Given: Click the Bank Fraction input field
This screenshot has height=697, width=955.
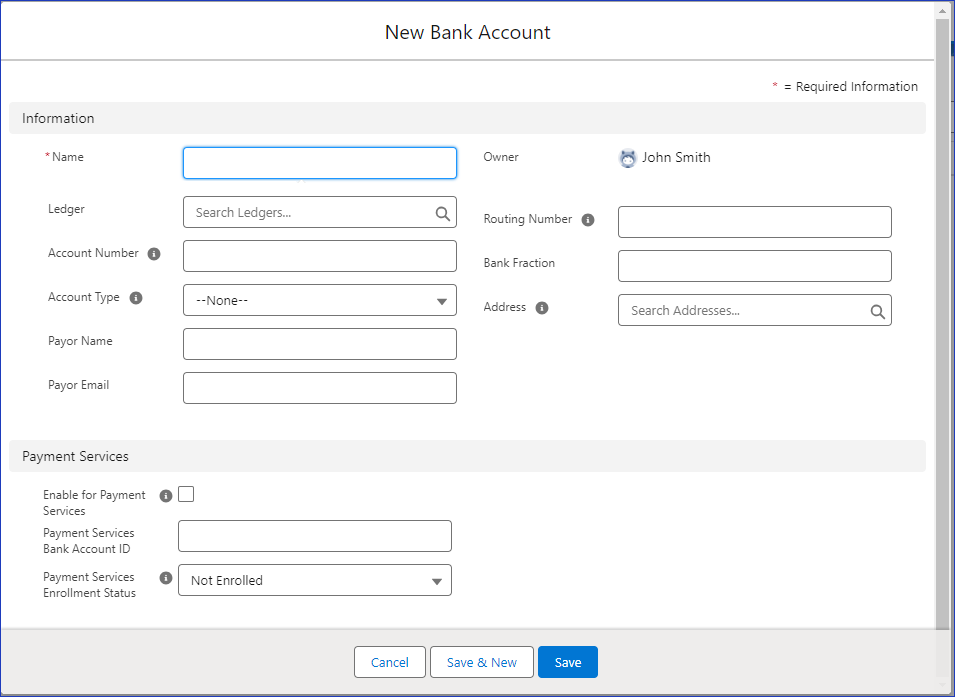Looking at the screenshot, I should click(x=755, y=266).
